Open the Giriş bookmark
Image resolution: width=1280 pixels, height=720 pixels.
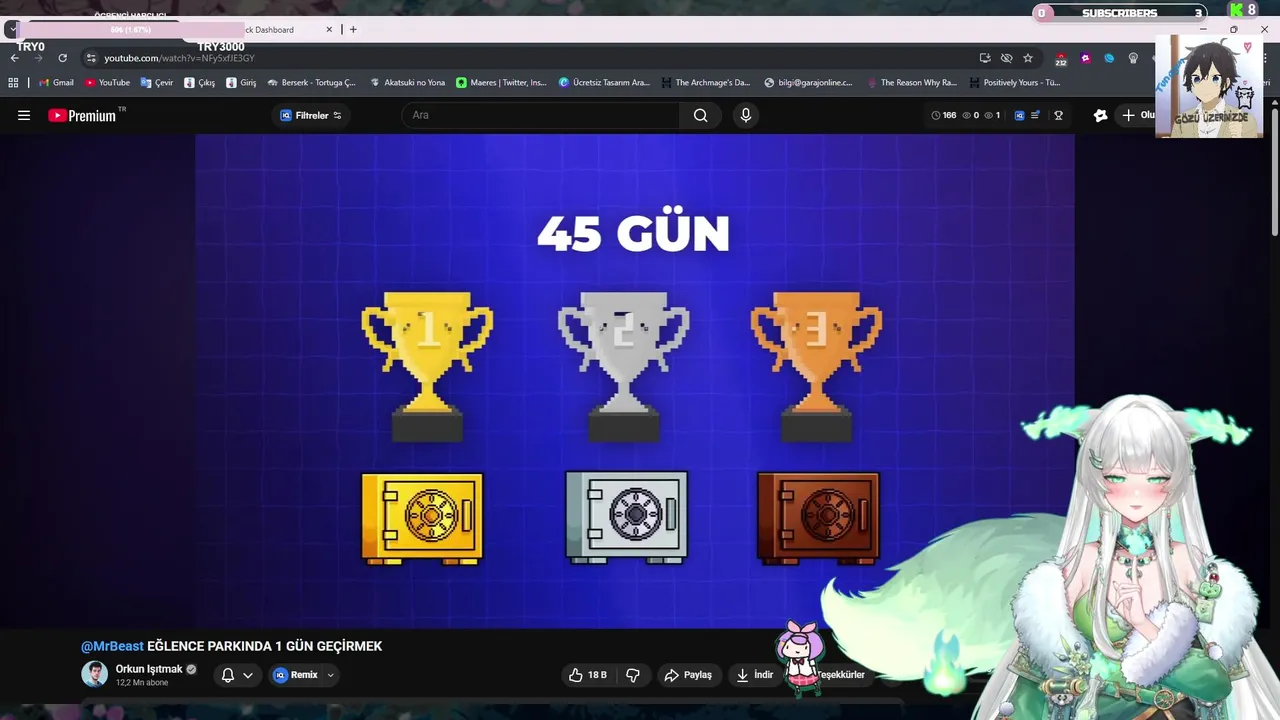(x=241, y=83)
